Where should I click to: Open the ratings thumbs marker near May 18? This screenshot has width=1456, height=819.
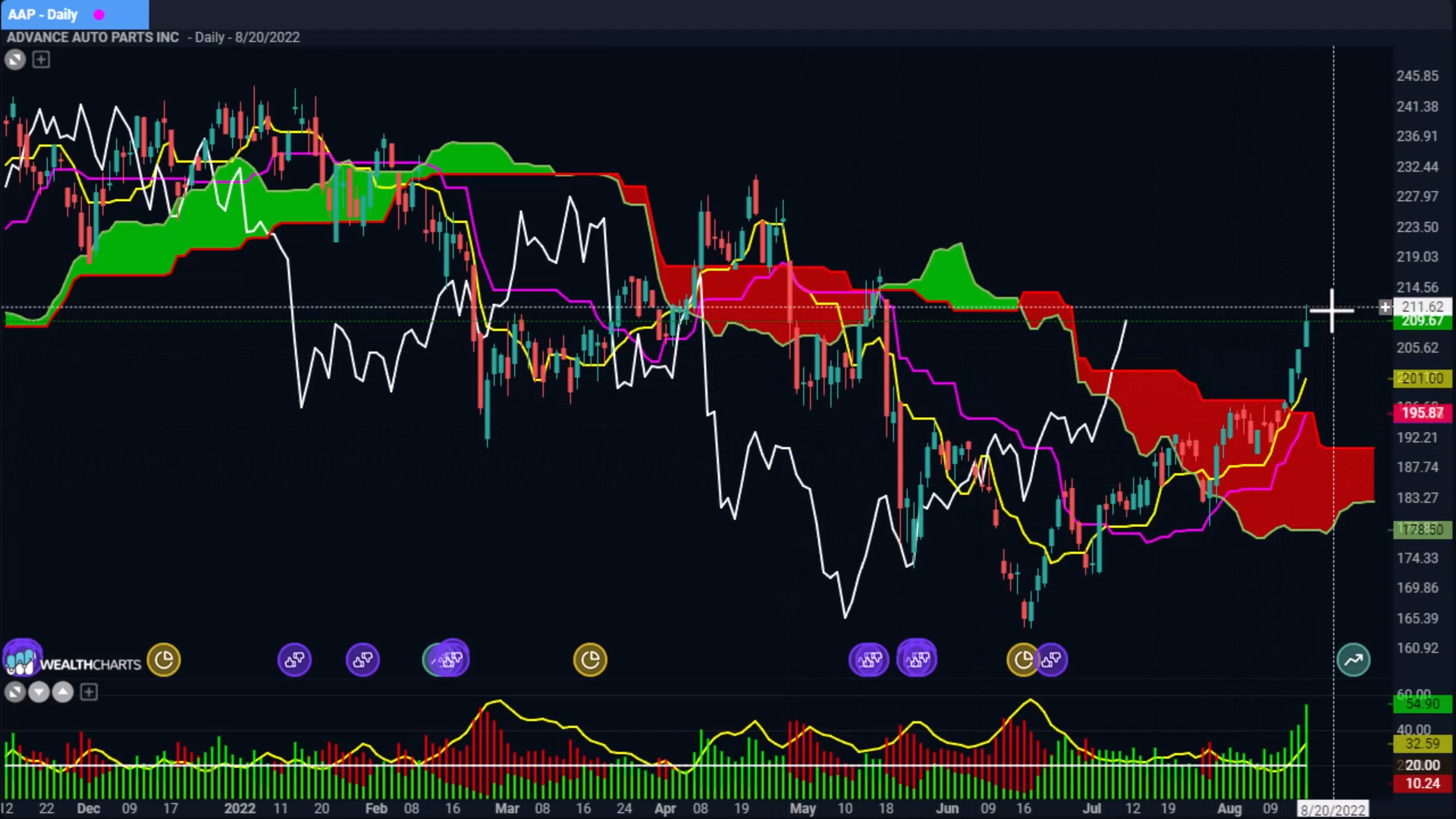click(x=917, y=659)
